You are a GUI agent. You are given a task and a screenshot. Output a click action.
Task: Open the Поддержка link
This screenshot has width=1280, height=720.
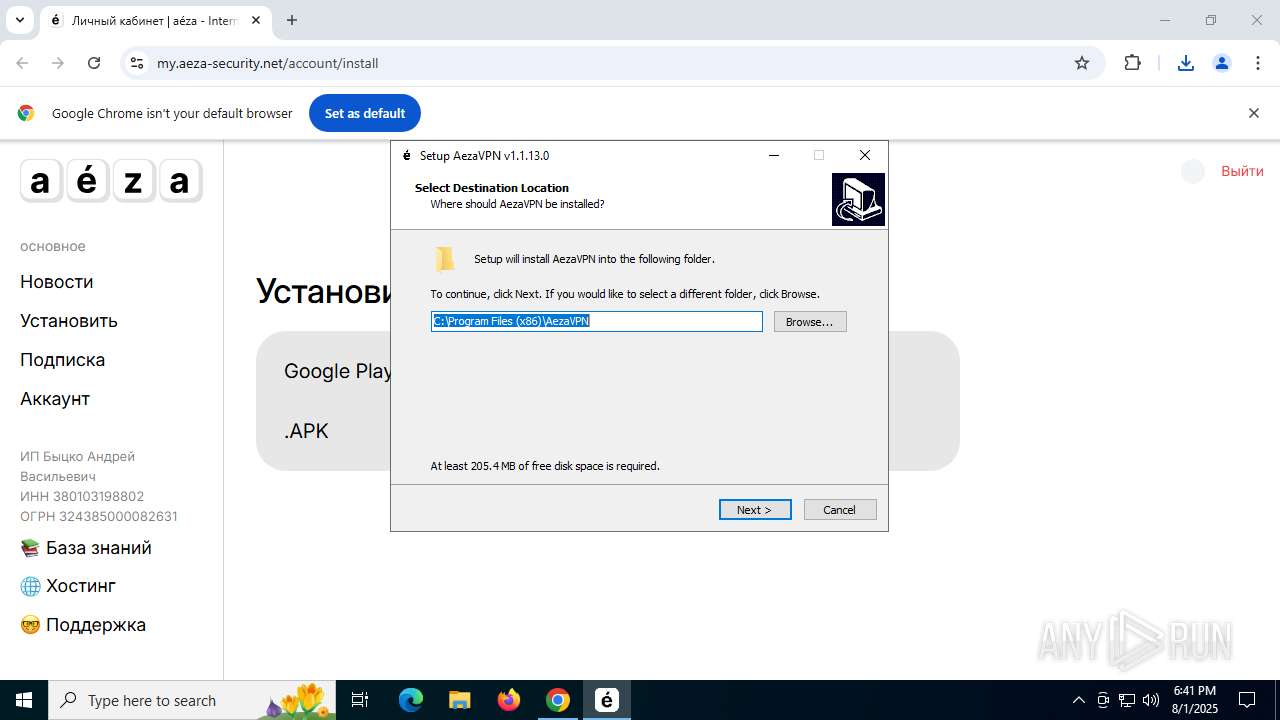pos(83,625)
